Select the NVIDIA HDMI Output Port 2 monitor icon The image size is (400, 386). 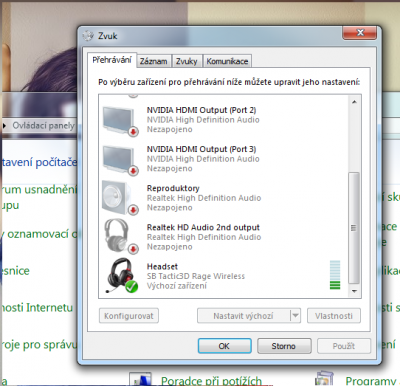[x=119, y=121]
